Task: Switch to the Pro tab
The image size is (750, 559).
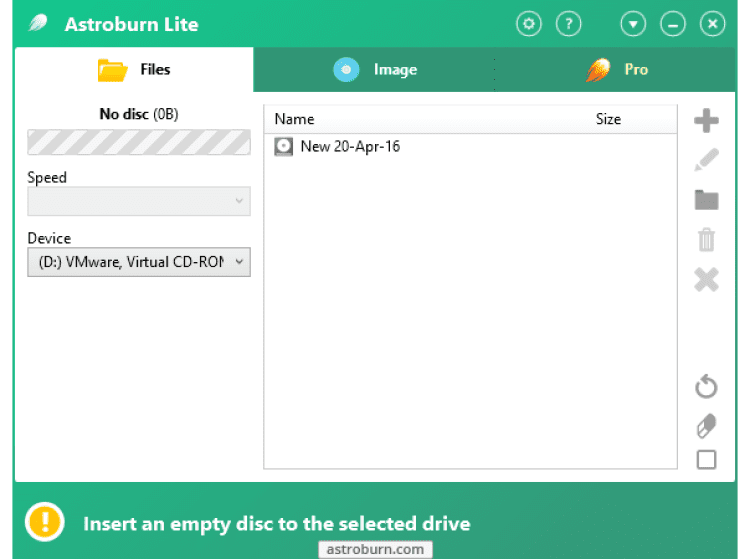Action: click(x=615, y=69)
